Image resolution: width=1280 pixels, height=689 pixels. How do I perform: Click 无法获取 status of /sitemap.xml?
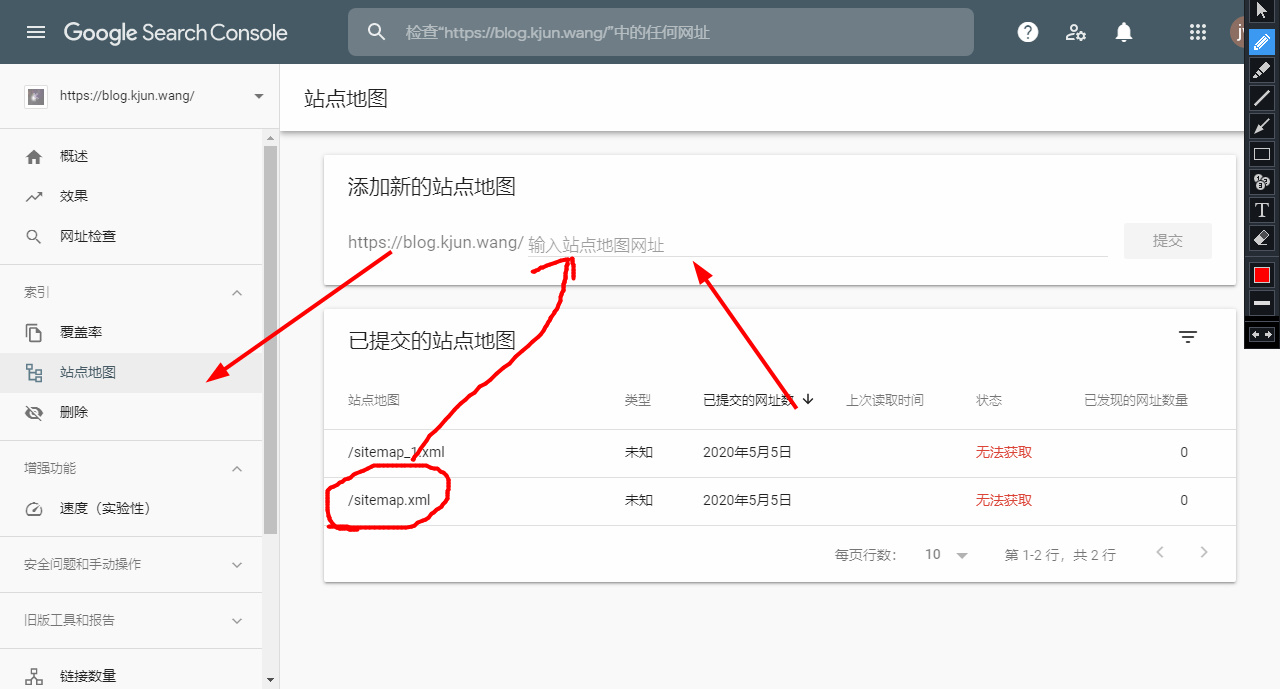[x=1004, y=500]
